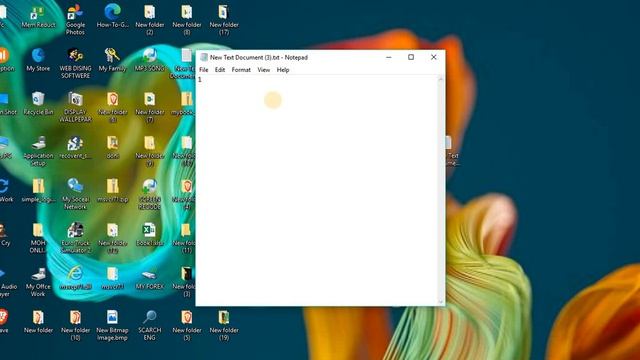The width and height of the screenshot is (640, 360).
Task: Click the MP3 SONG desktop icon
Action: [x=150, y=60]
